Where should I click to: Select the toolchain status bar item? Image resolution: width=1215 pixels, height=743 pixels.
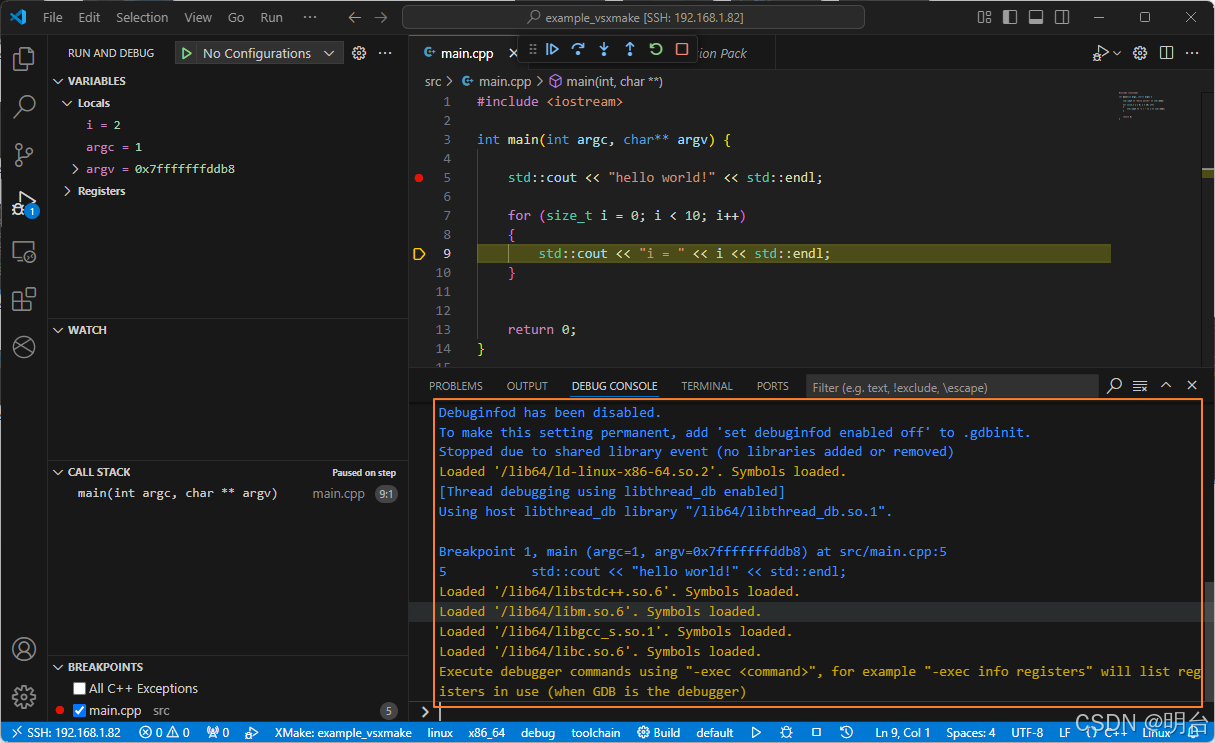tap(596, 733)
